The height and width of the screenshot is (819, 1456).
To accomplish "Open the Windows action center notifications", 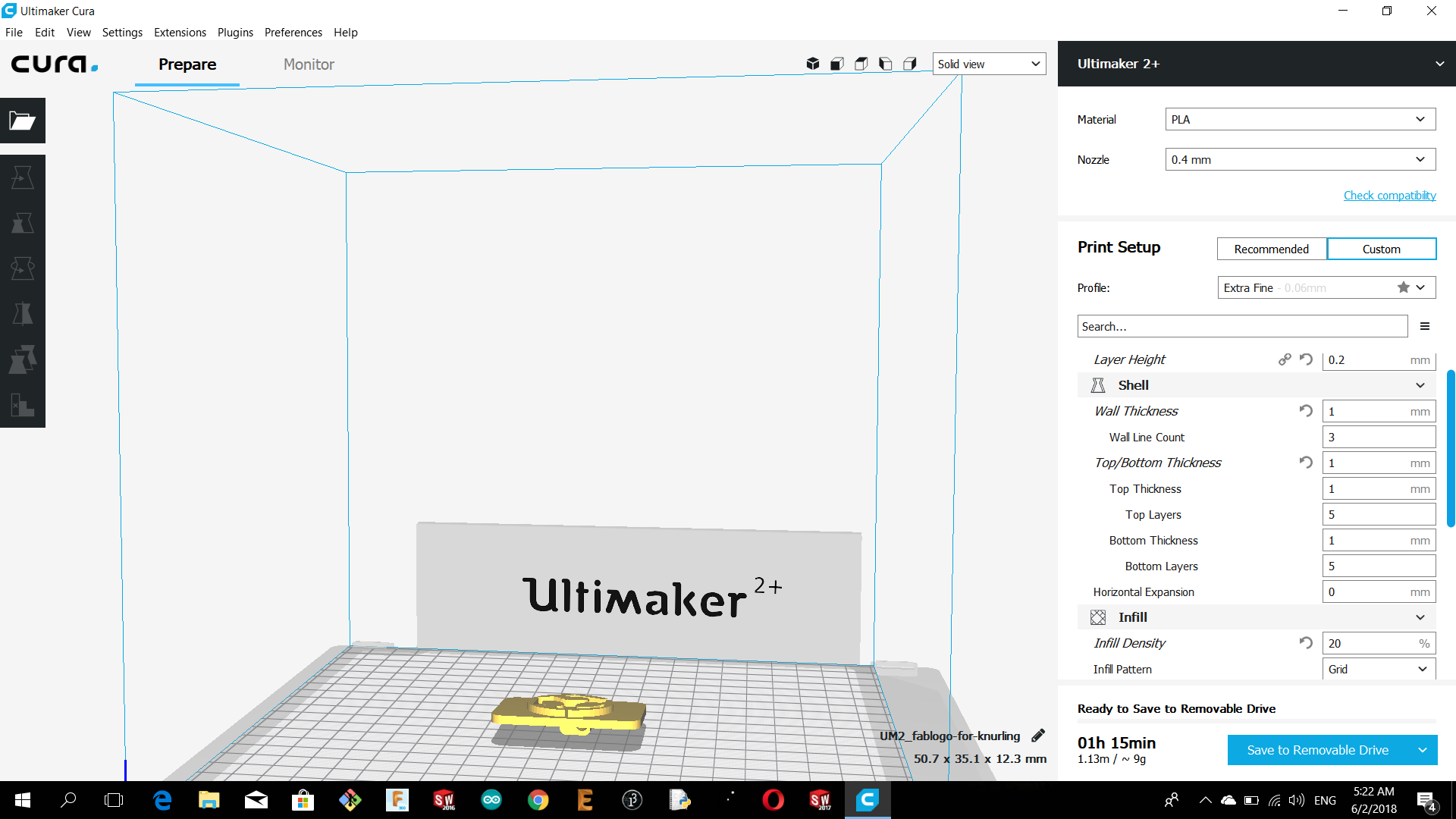I will (x=1426, y=800).
